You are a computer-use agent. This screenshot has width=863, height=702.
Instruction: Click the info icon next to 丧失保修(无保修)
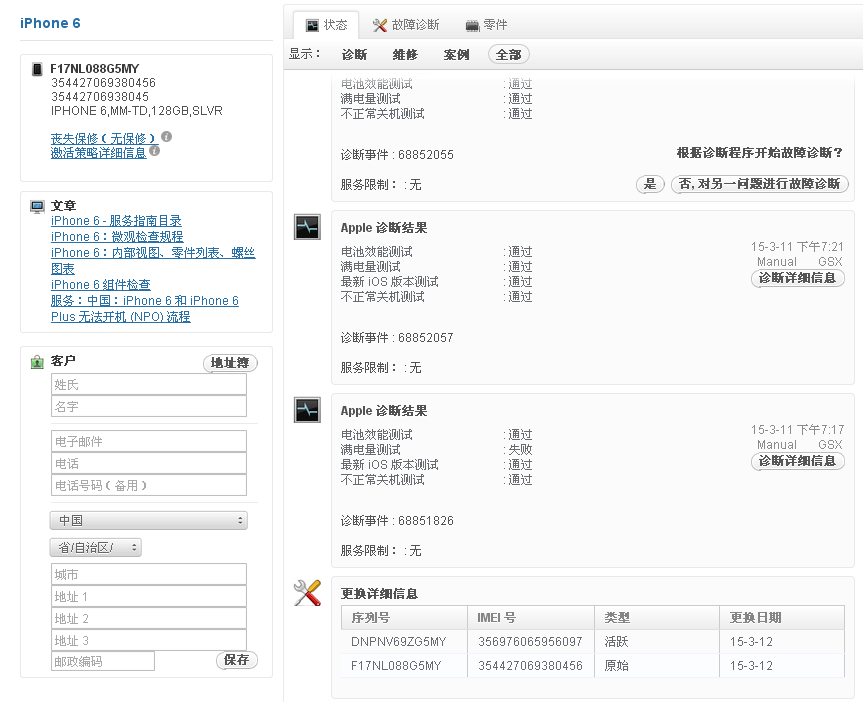click(167, 136)
